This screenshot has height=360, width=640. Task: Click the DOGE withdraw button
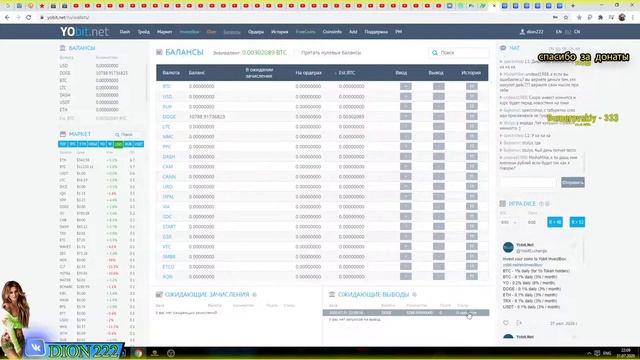[x=439, y=116]
